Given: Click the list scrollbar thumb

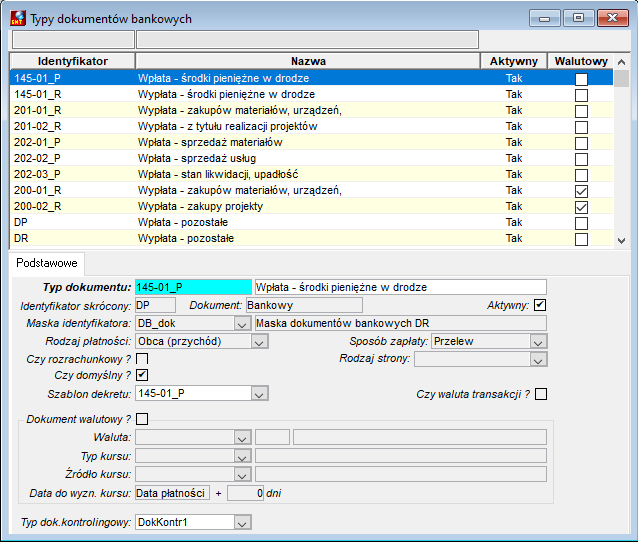Looking at the screenshot, I should click(x=621, y=79).
